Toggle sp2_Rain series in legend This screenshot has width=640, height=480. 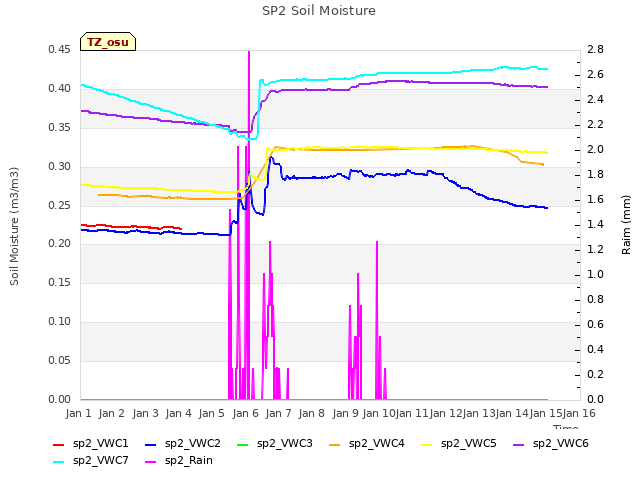coord(179,460)
